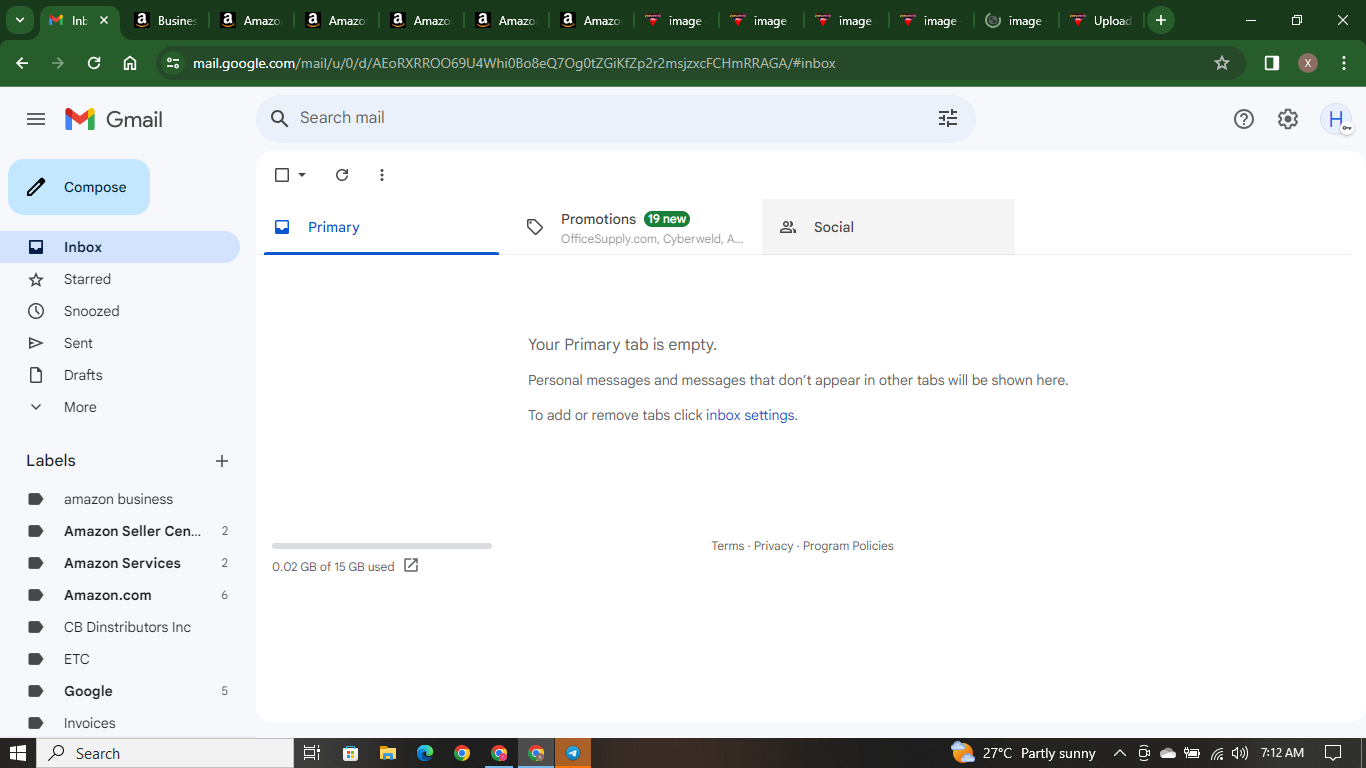Open Microsoft Edge from taskbar

click(425, 753)
